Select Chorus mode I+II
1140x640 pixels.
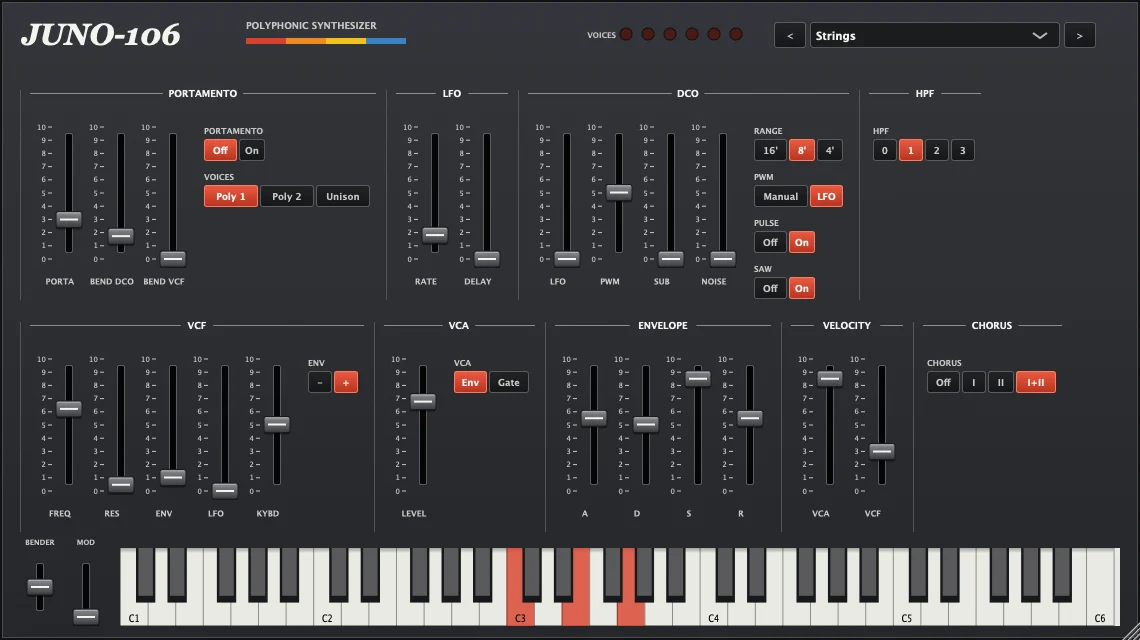coord(1036,383)
